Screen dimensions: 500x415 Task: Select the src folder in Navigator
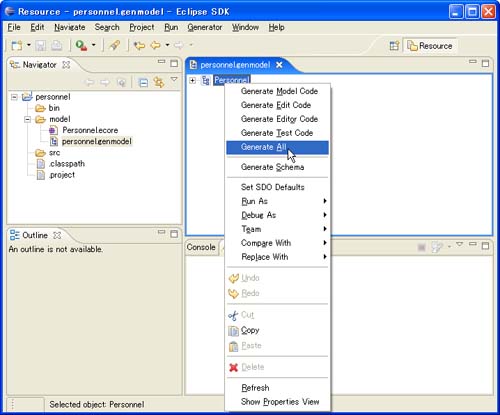pyautogui.click(x=54, y=153)
